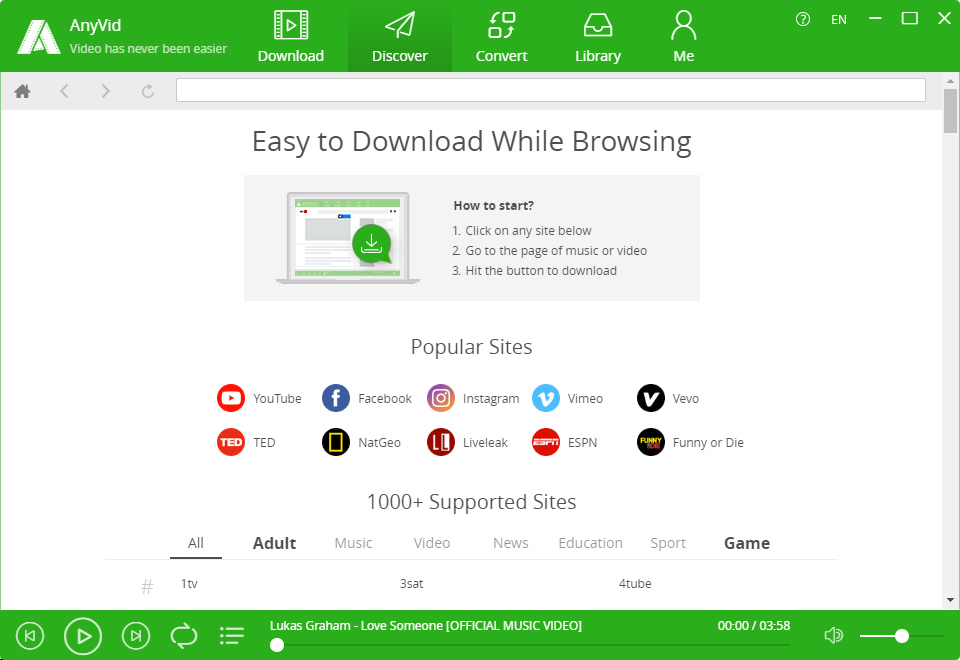
Task: Click the Facebook text link
Action: click(x=384, y=399)
